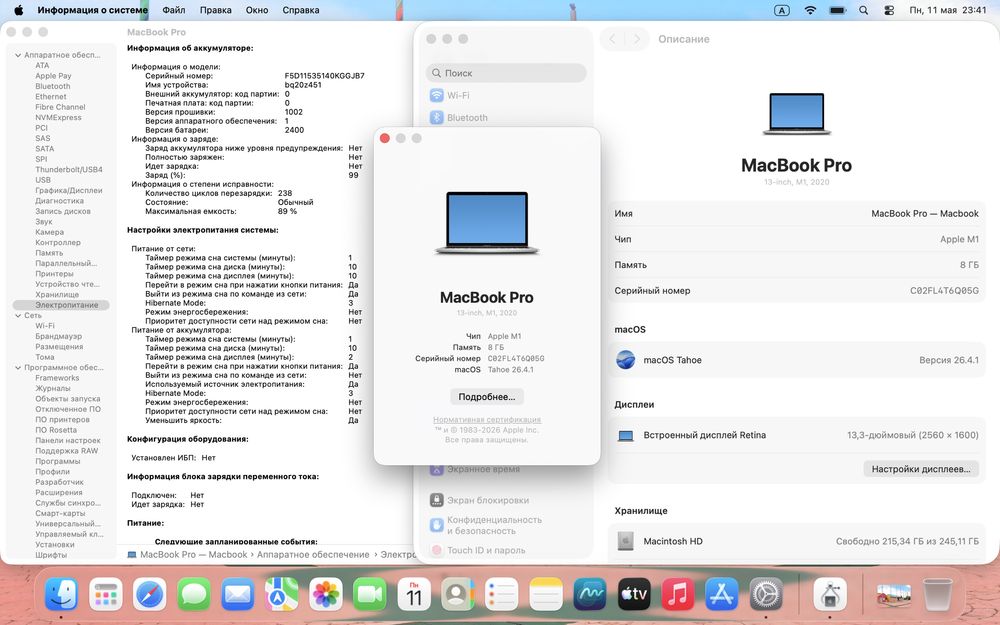Click the Поиск field in Settings
Image resolution: width=1000 pixels, height=625 pixels.
click(x=506, y=73)
